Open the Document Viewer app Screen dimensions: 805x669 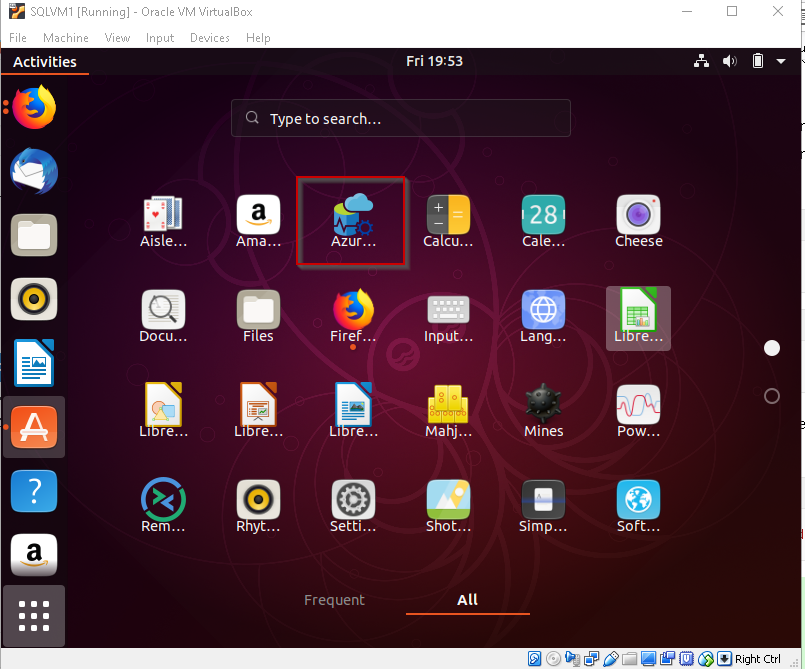(x=163, y=317)
